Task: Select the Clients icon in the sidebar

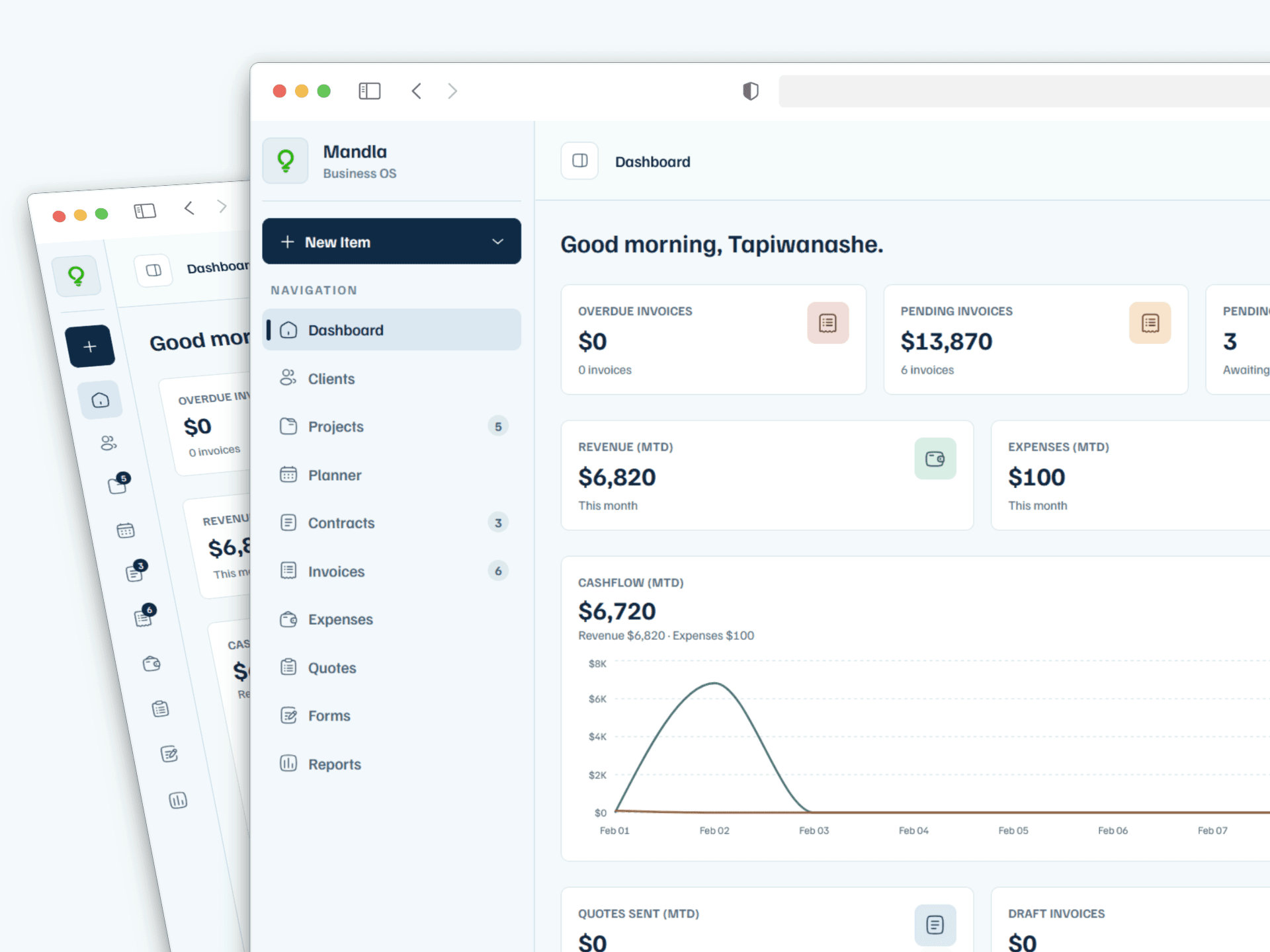Action: point(288,378)
